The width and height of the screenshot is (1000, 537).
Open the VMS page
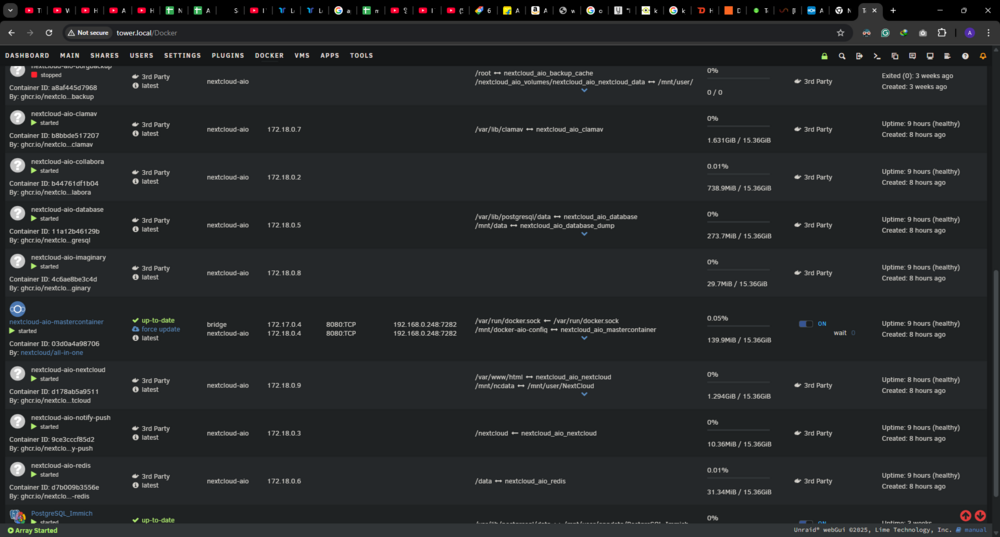tap(302, 56)
